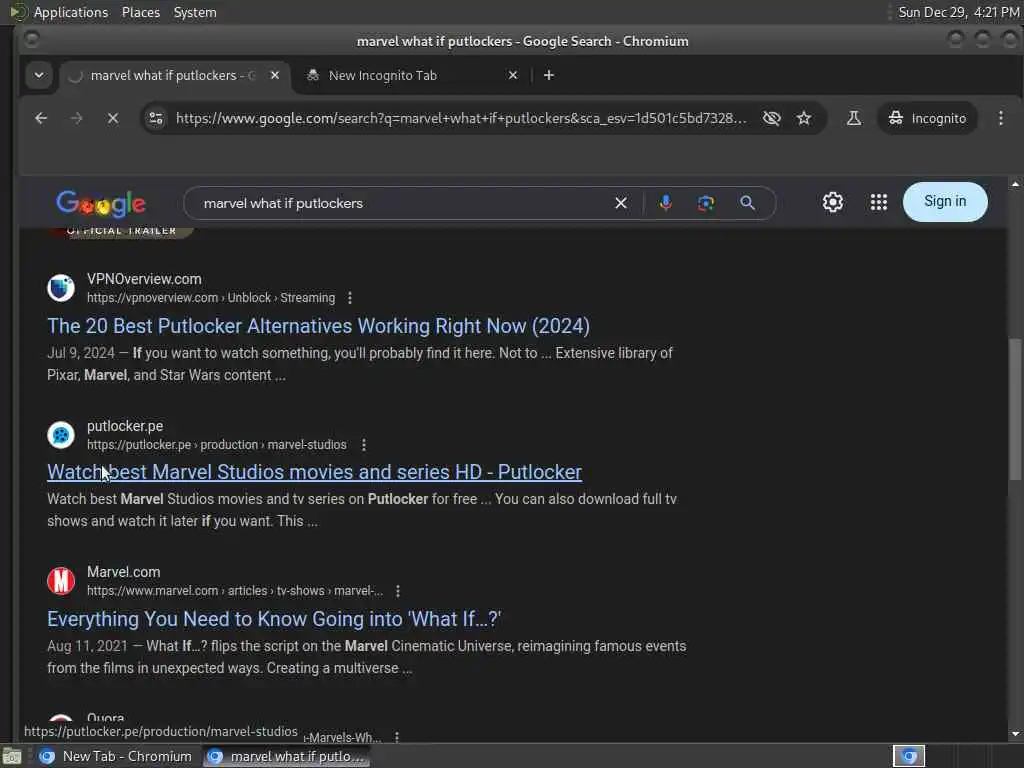Open the System menu

click(x=195, y=12)
